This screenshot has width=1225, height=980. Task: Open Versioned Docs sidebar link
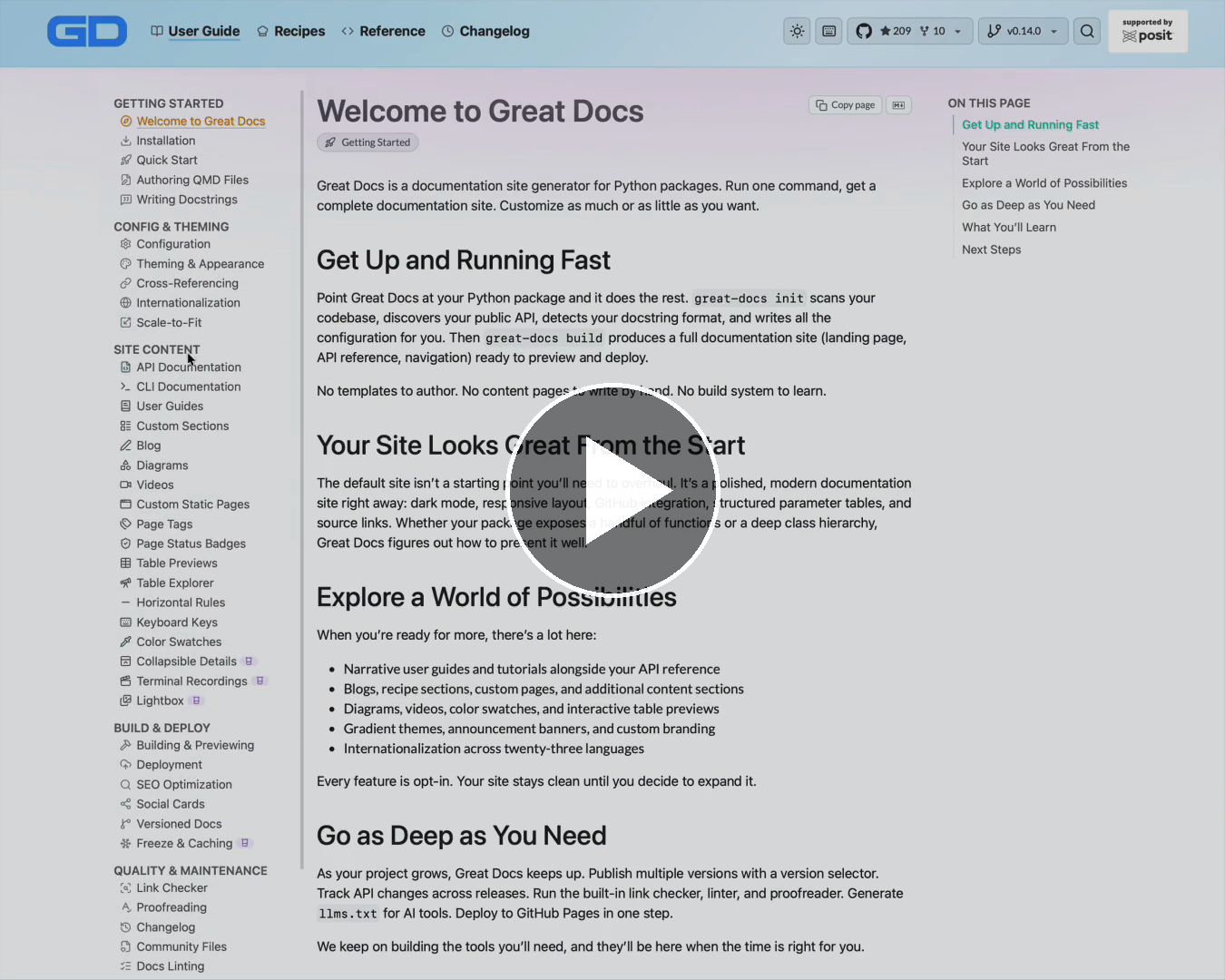point(179,824)
